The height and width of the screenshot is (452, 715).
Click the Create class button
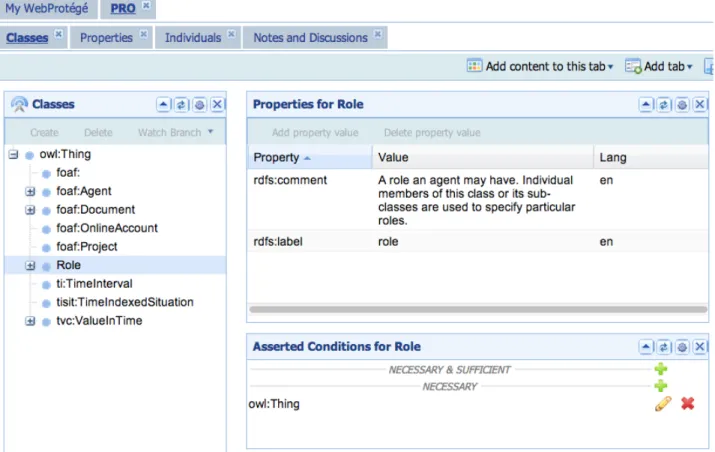(44, 132)
